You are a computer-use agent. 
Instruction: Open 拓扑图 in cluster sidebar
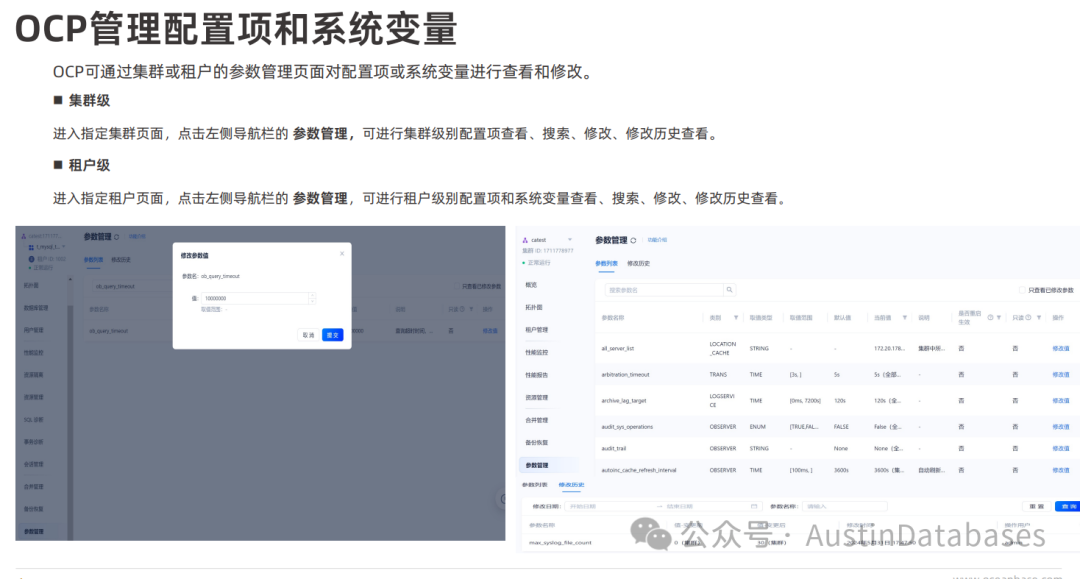[534, 307]
